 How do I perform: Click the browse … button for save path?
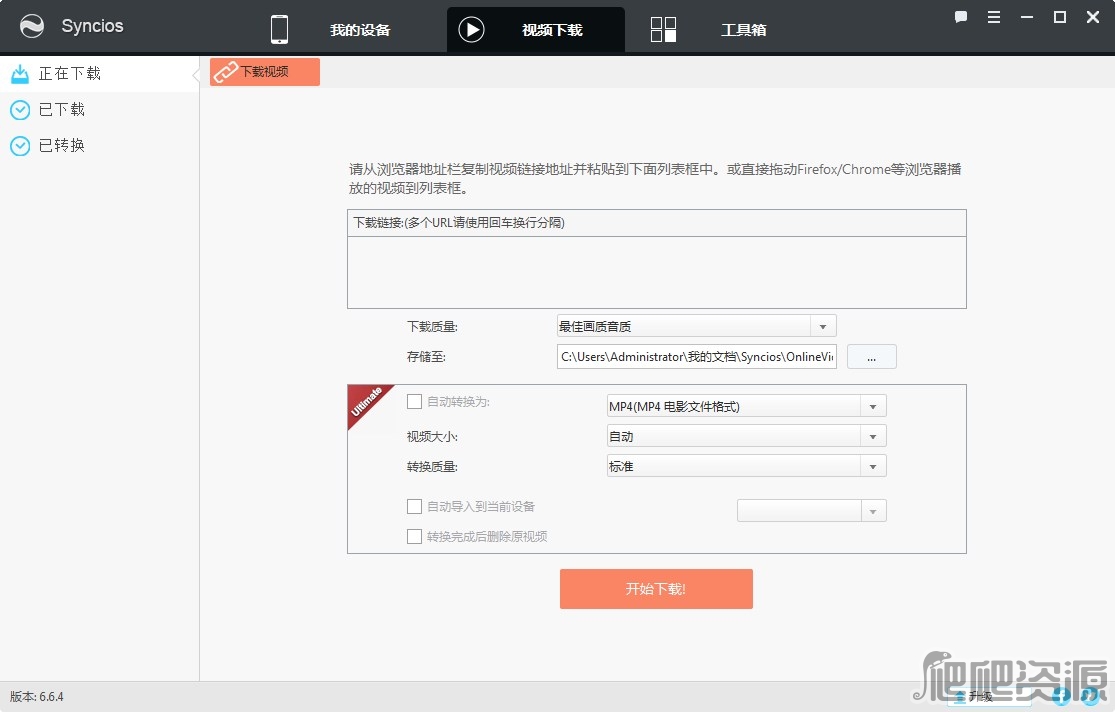[872, 357]
